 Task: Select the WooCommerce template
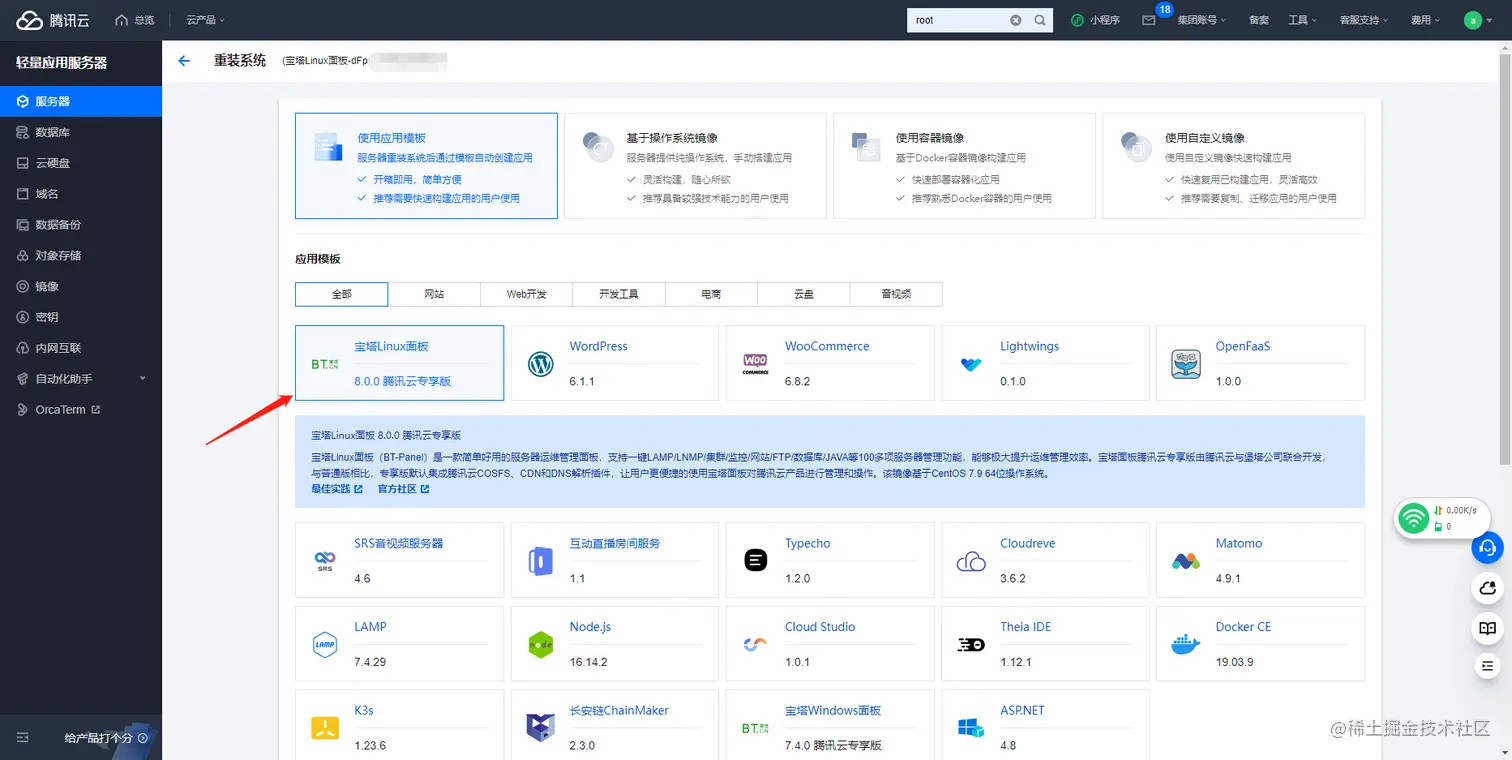pyautogui.click(x=830, y=363)
